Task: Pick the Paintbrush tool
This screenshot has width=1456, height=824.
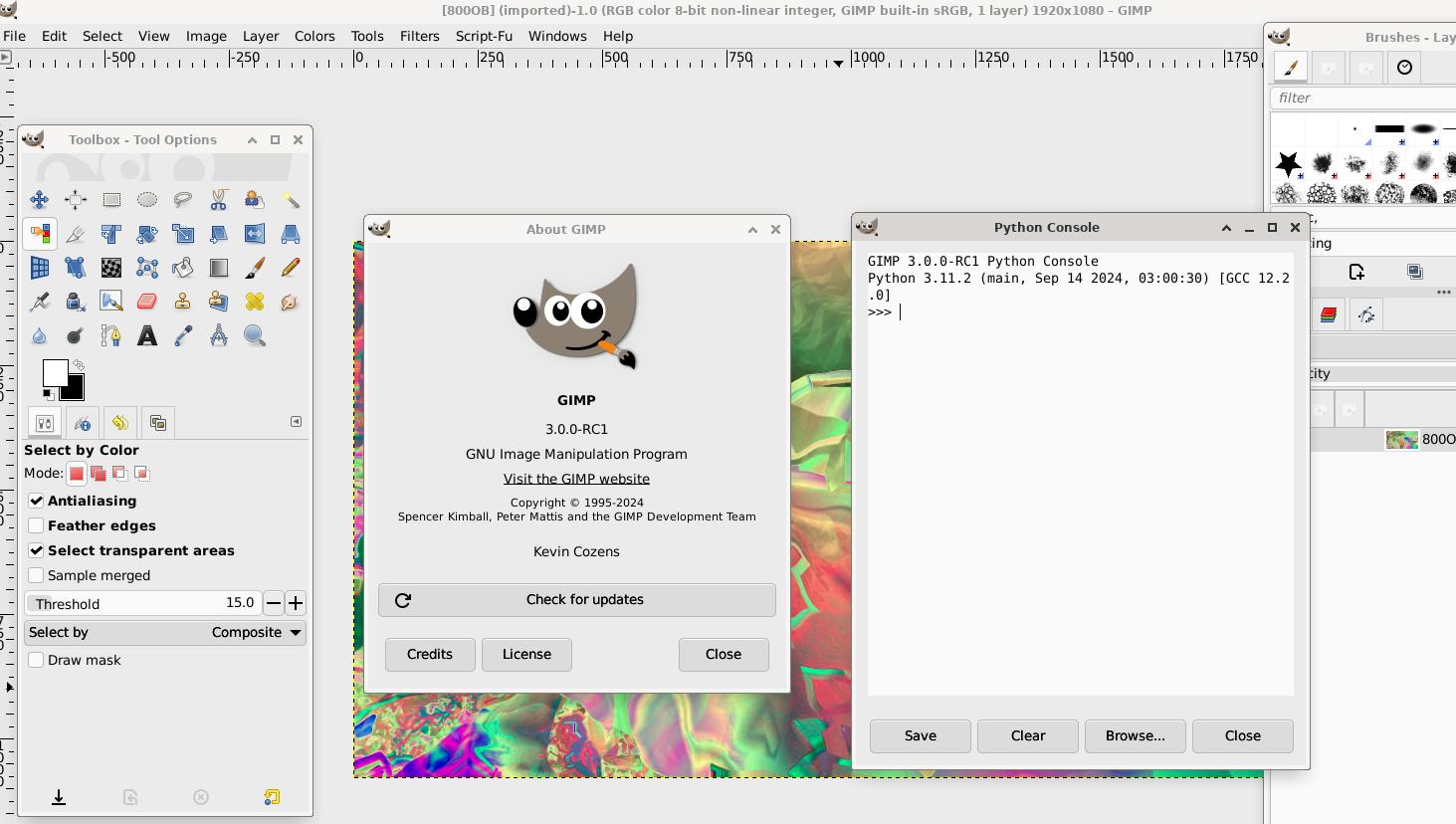Action: click(x=255, y=268)
